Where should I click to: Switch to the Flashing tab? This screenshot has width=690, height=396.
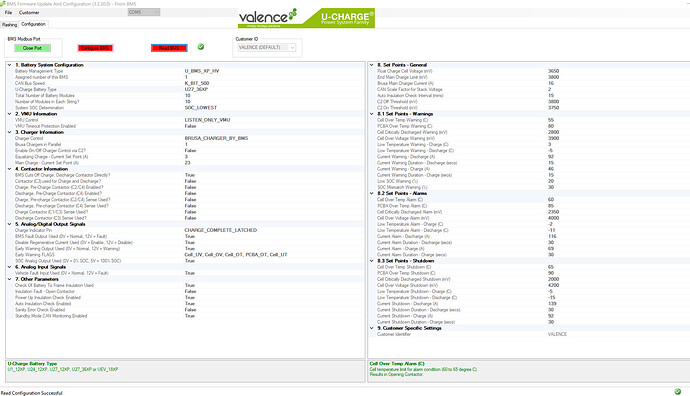pyautogui.click(x=9, y=25)
